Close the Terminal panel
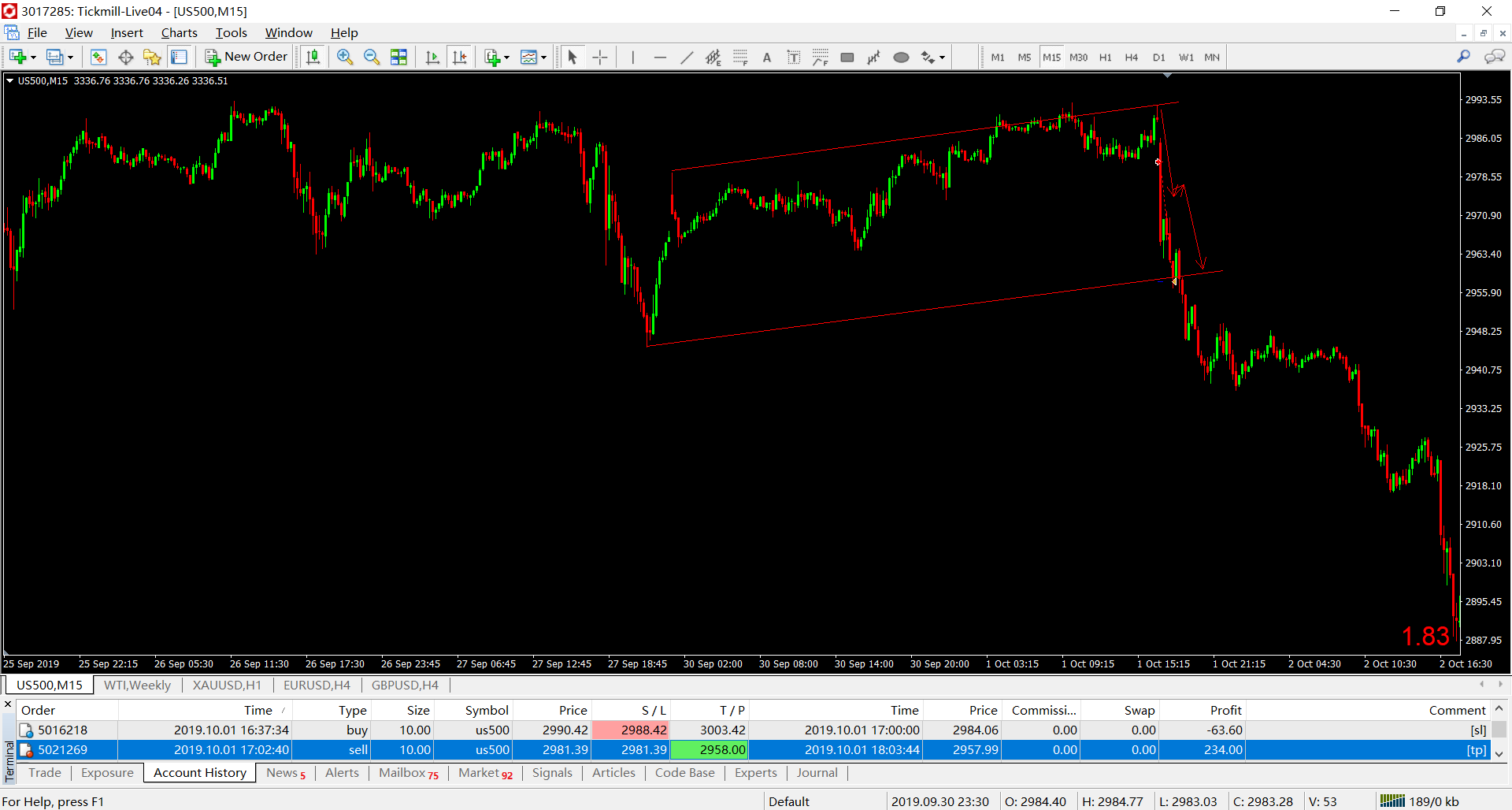Image resolution: width=1512 pixels, height=810 pixels. coord(8,704)
